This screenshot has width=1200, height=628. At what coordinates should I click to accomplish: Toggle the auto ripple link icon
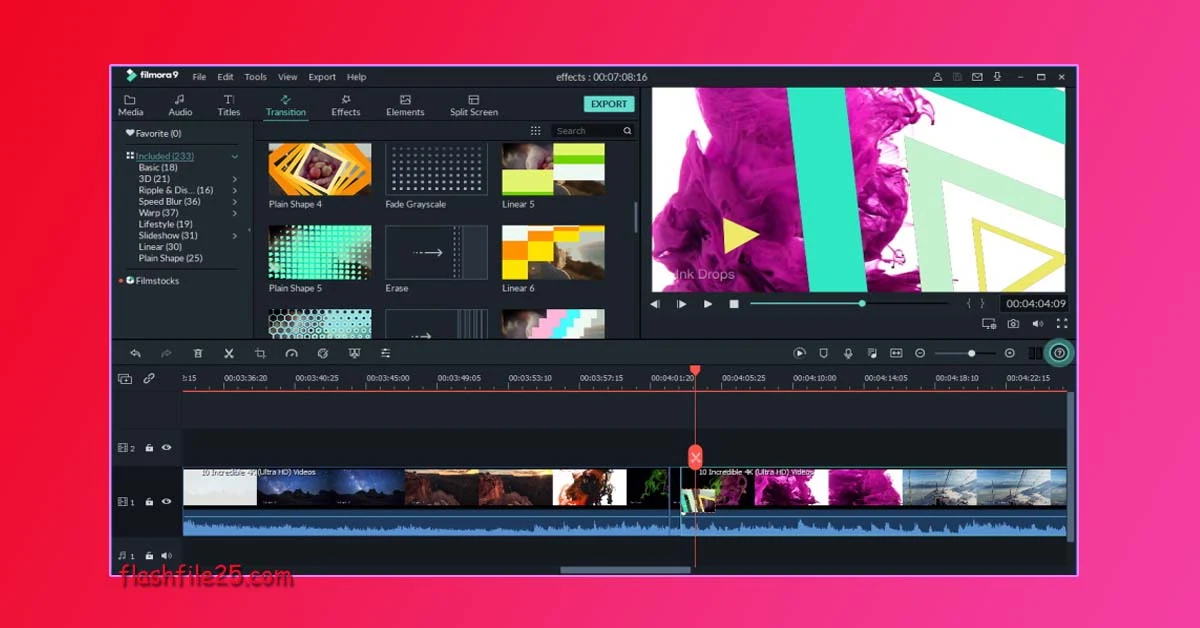149,379
